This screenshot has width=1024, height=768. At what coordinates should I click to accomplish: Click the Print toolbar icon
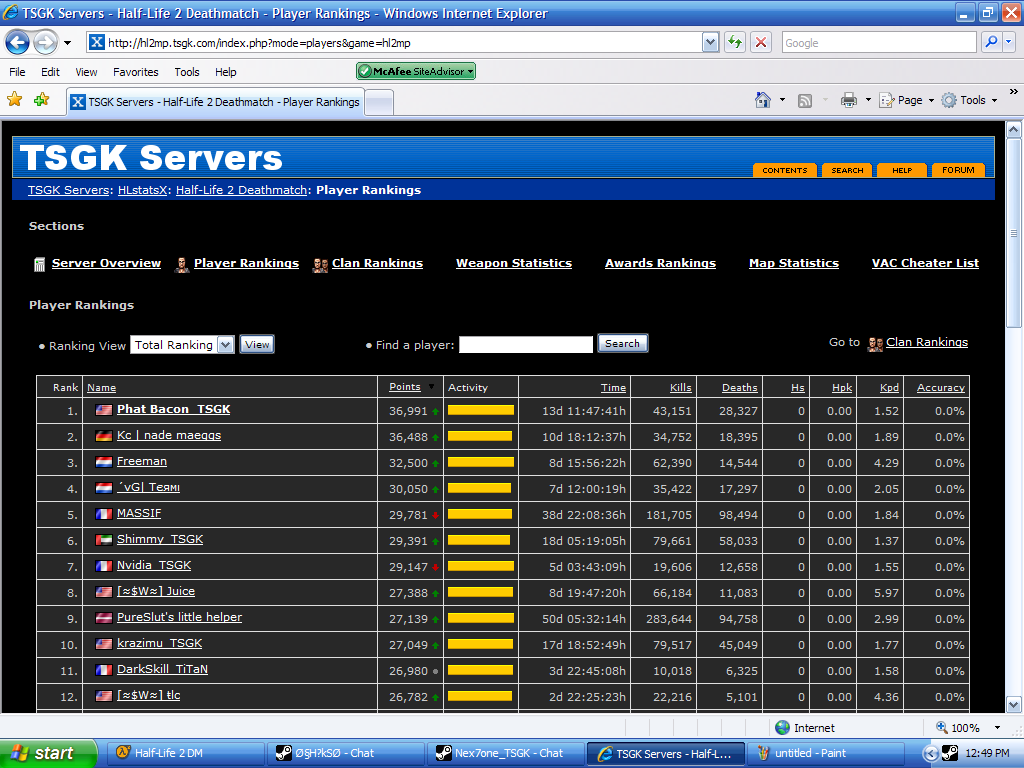tap(849, 100)
